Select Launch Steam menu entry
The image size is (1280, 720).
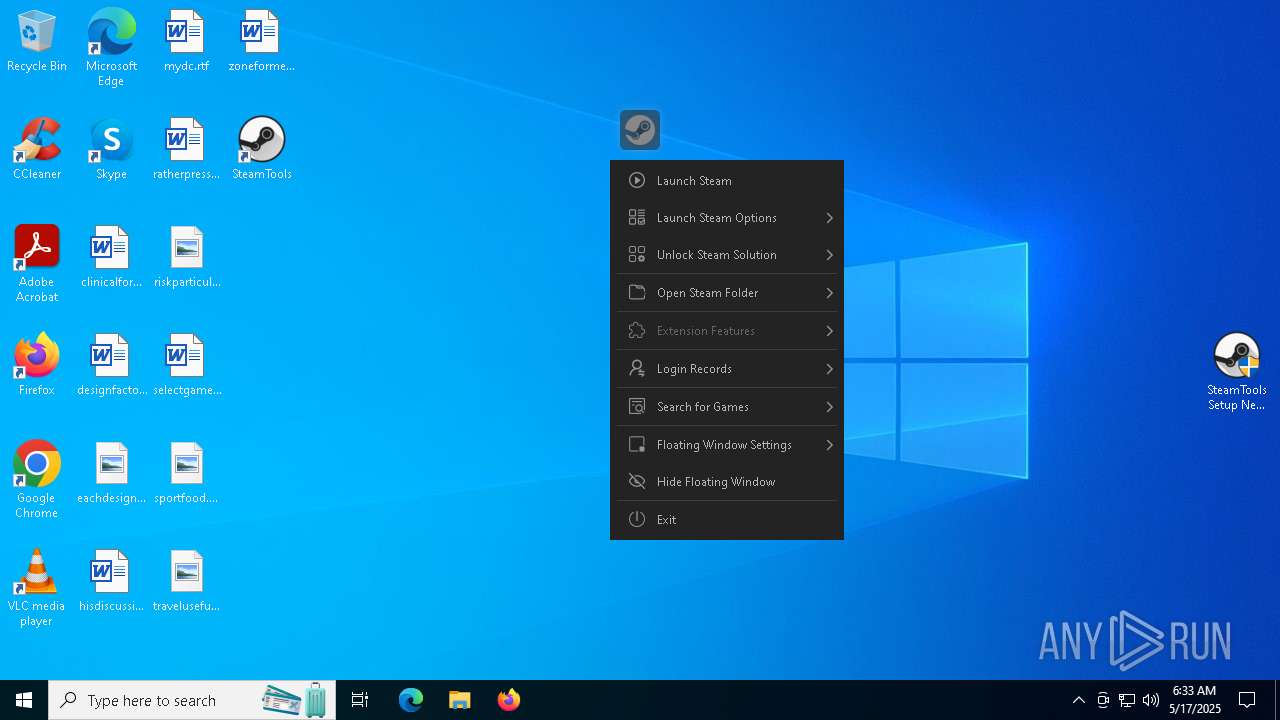(727, 181)
